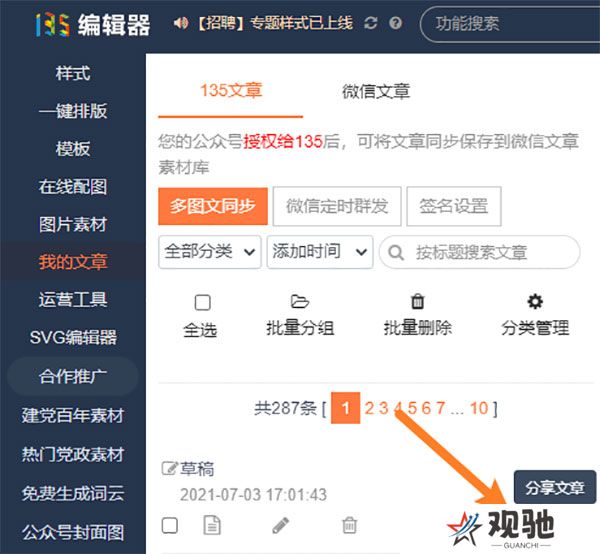Open 免费生成词云 in the sidebar
This screenshot has width=600, height=554.
(73, 493)
